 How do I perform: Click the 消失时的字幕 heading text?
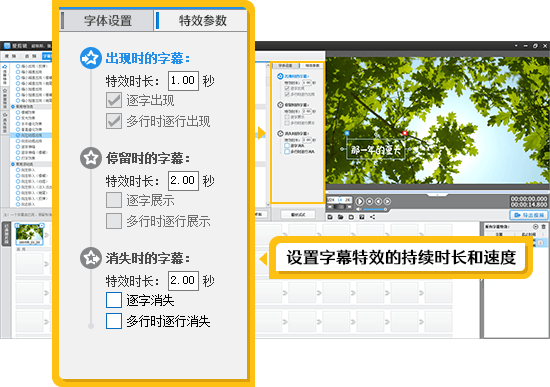[x=147, y=258]
